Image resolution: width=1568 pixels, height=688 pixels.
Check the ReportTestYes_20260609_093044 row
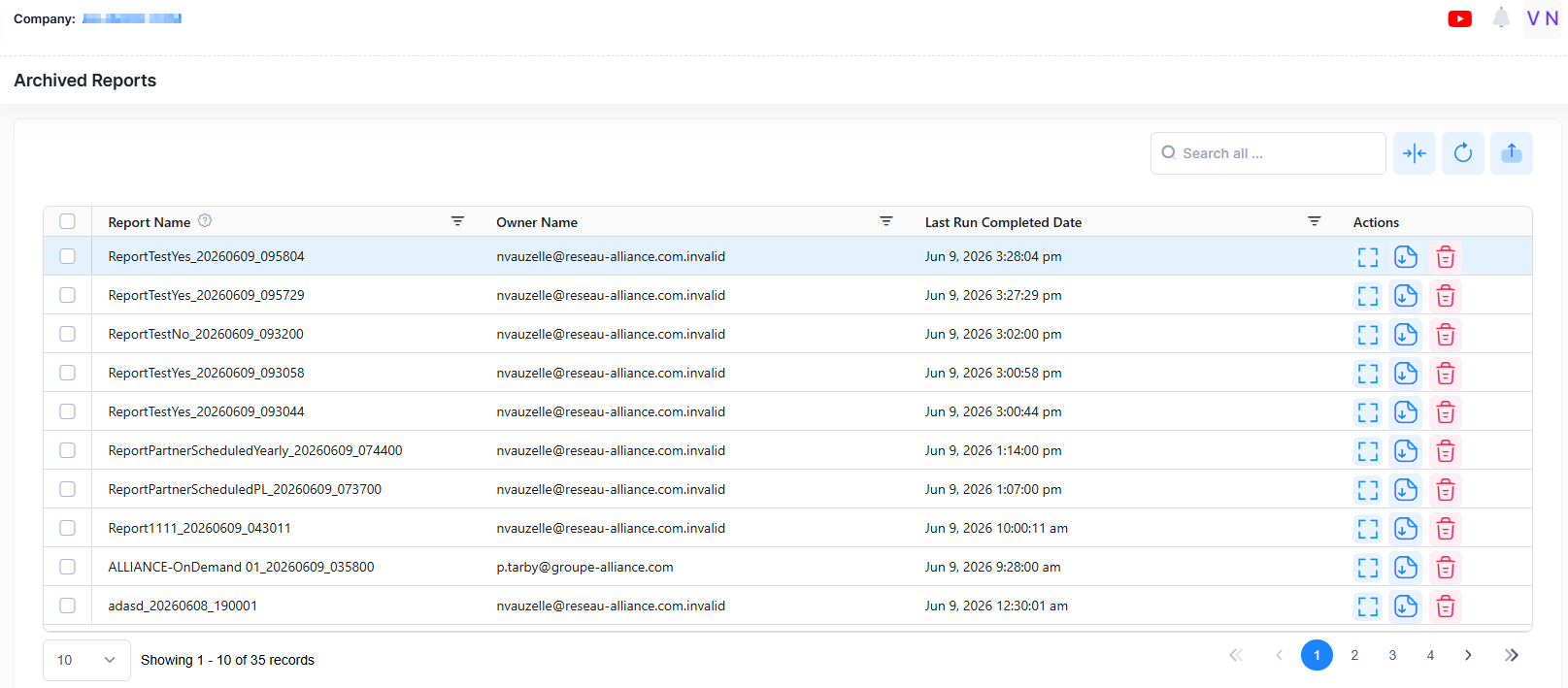pos(67,411)
